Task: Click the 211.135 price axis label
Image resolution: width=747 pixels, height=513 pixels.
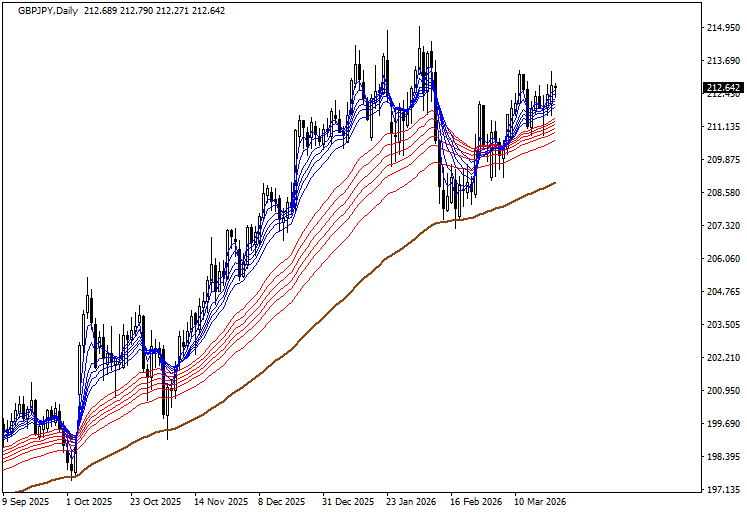Action: 721,127
